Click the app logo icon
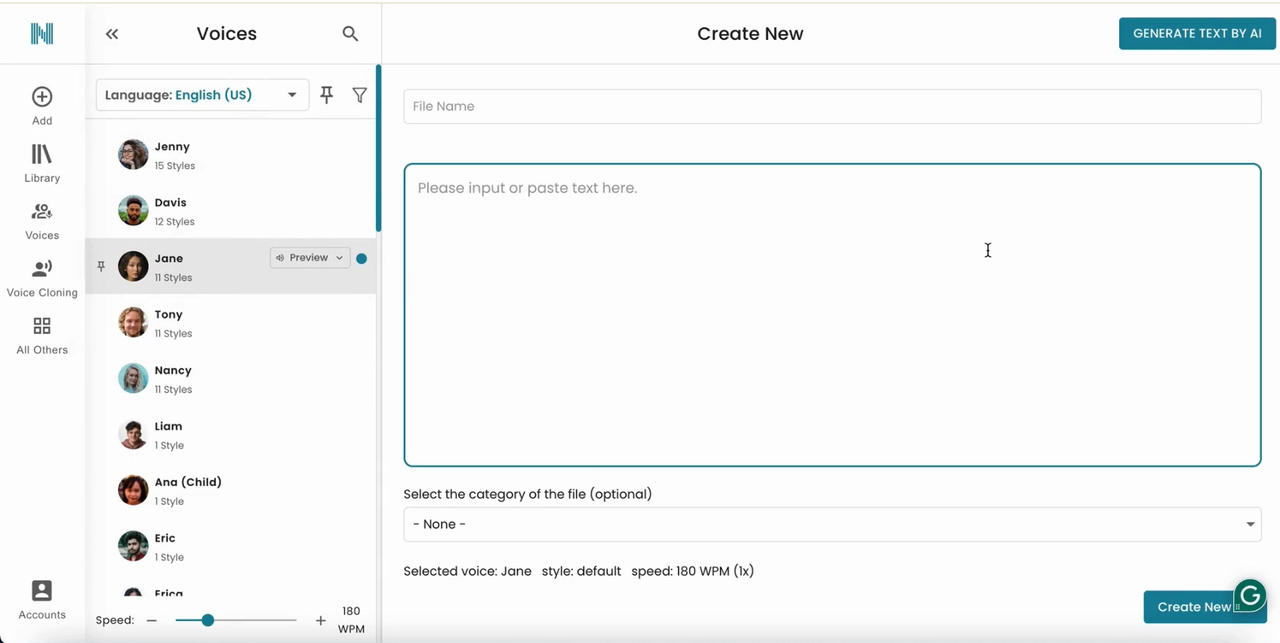Image resolution: width=1280 pixels, height=643 pixels. (x=42, y=33)
